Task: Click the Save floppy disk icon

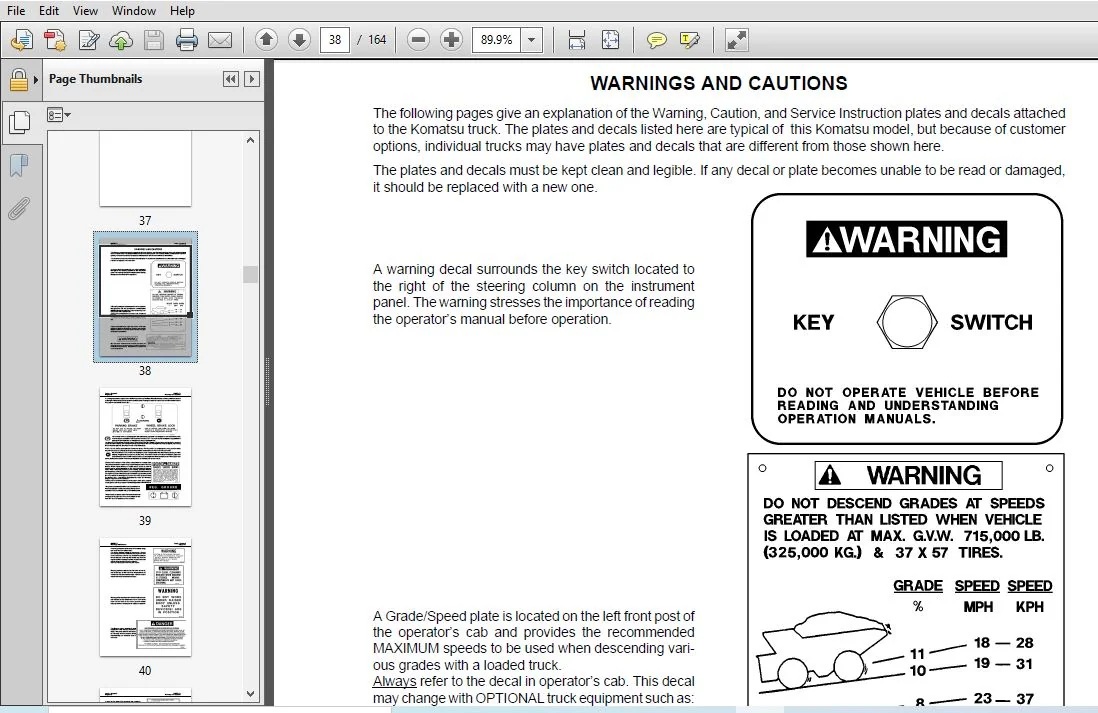Action: [153, 40]
